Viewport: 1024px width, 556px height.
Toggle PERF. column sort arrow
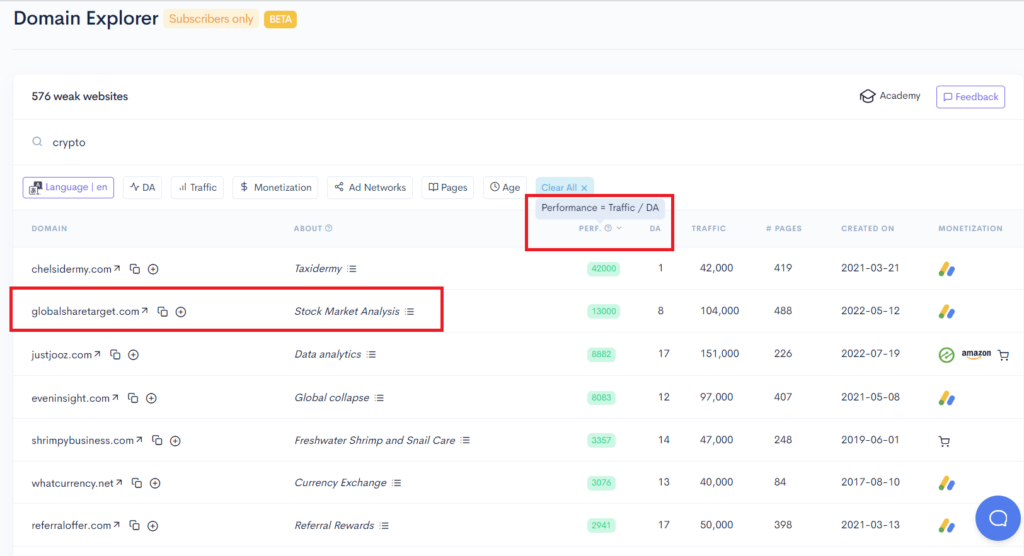click(x=619, y=228)
